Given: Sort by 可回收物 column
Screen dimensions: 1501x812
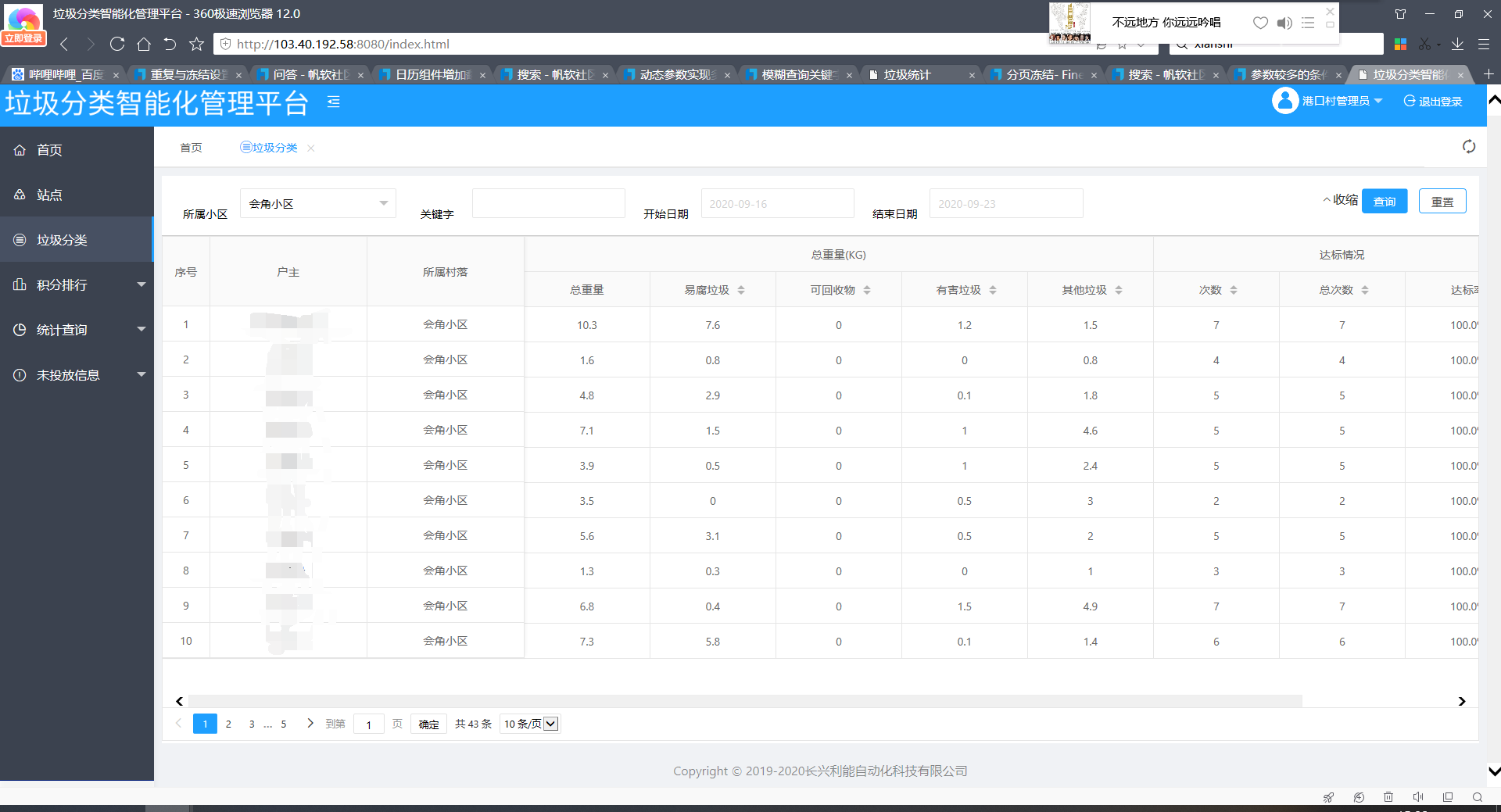Looking at the screenshot, I should [x=866, y=290].
